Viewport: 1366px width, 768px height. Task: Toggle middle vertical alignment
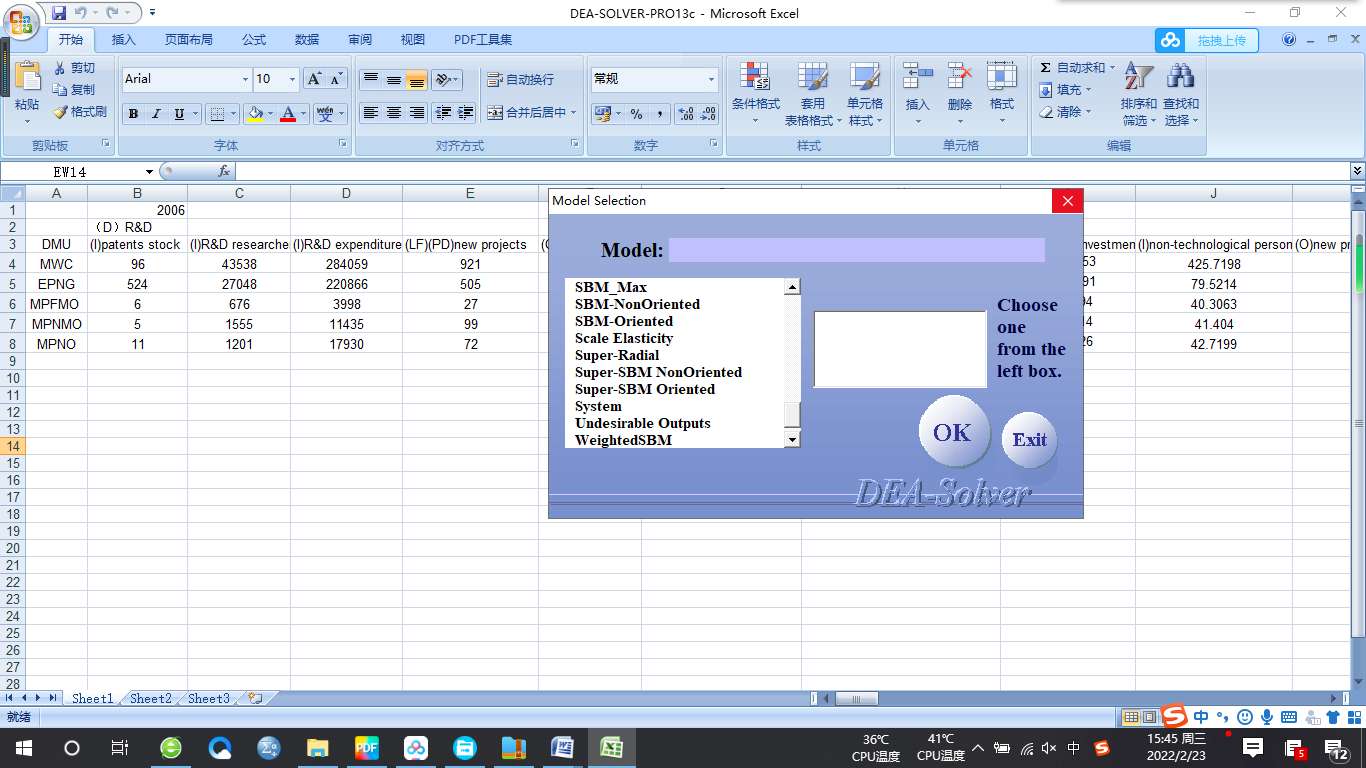394,80
